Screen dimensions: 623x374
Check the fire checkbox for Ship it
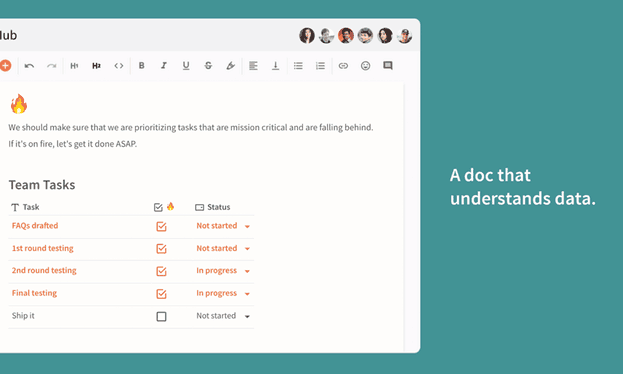161,316
